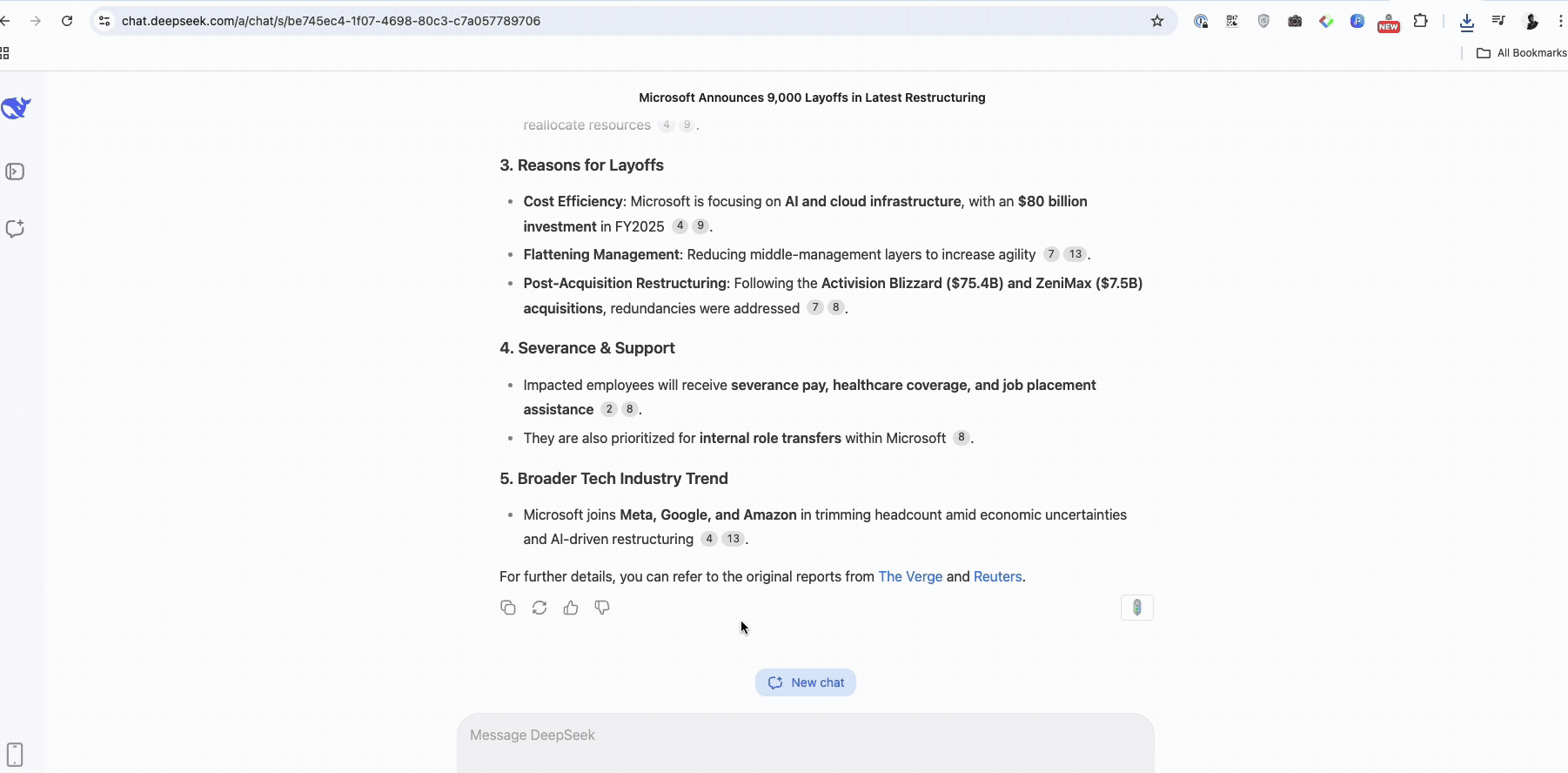This screenshot has height=773, width=1568.
Task: Click the 'Flattening Management' bold text
Action: pos(601,254)
